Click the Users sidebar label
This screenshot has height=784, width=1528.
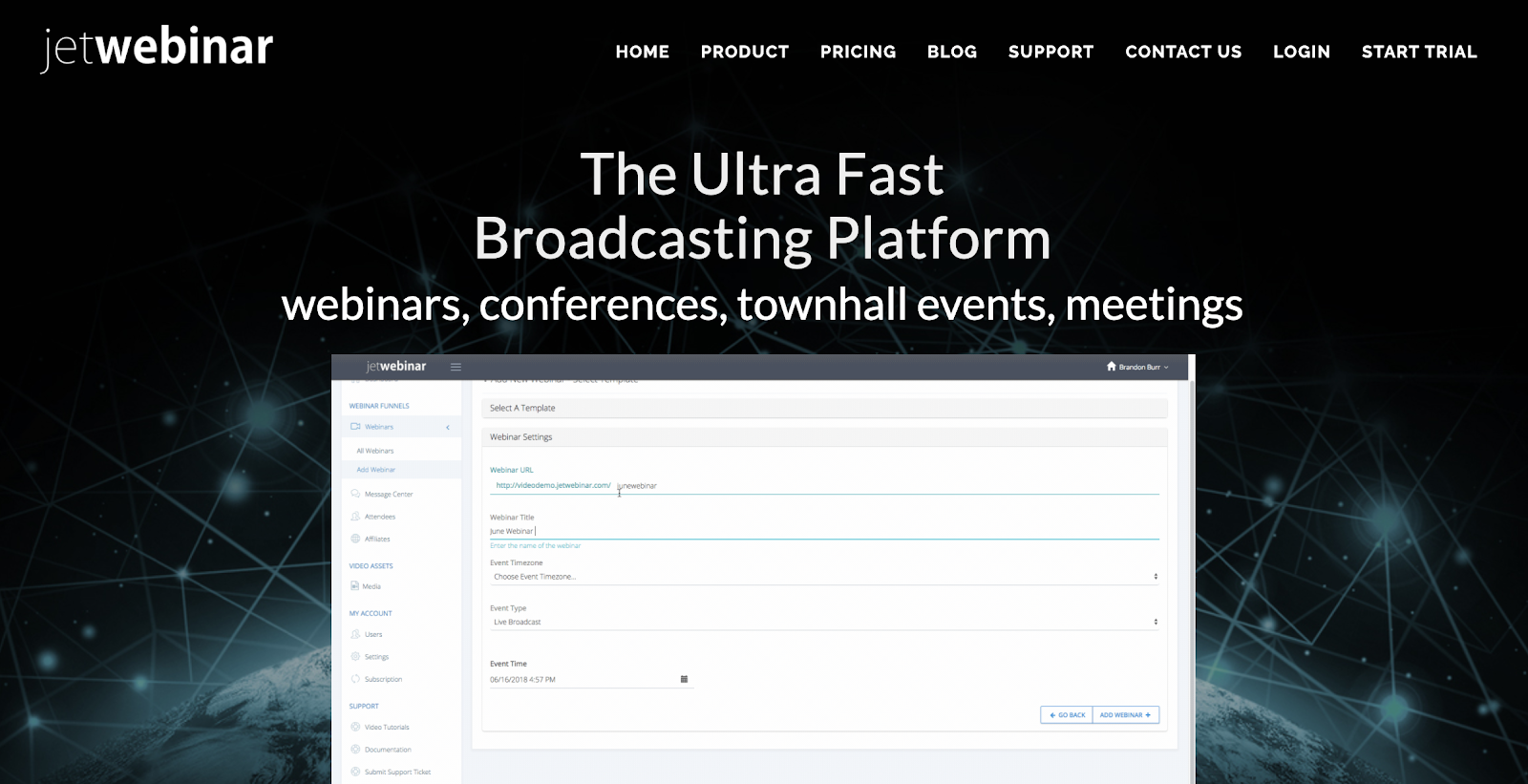tap(373, 634)
